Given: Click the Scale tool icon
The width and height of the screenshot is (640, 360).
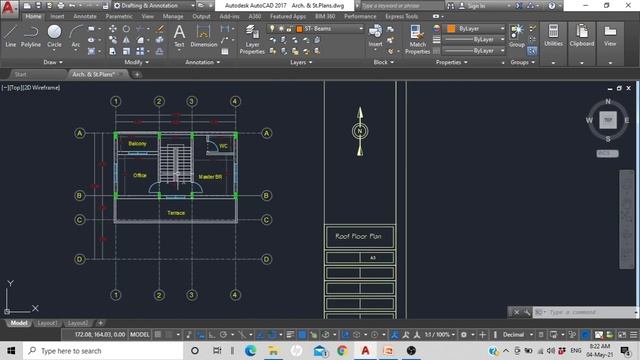Looking at the screenshot, I should (x=126, y=51).
